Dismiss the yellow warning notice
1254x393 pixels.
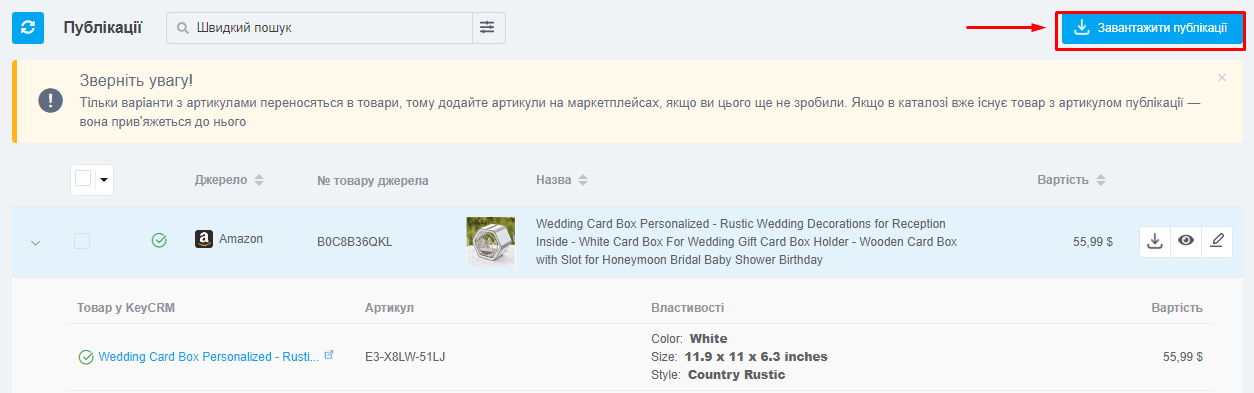coord(1222,77)
